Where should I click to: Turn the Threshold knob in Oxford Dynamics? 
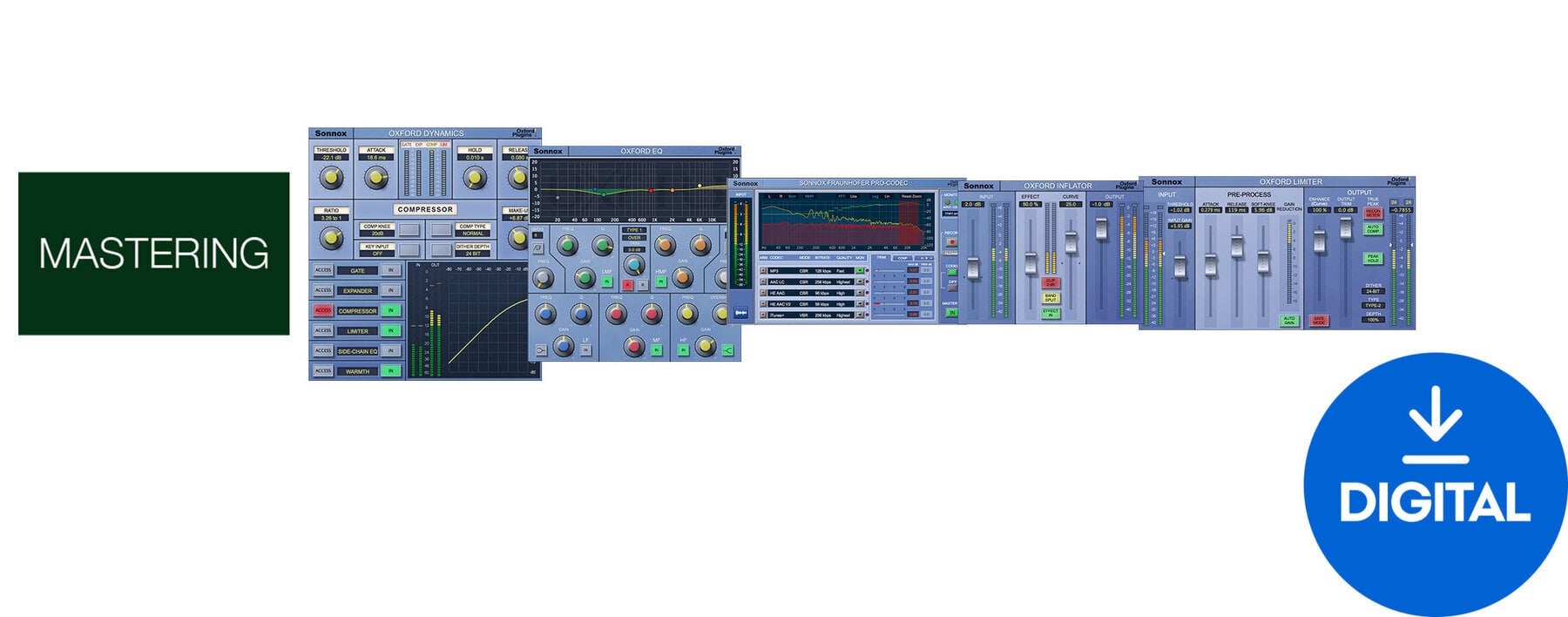[331, 178]
